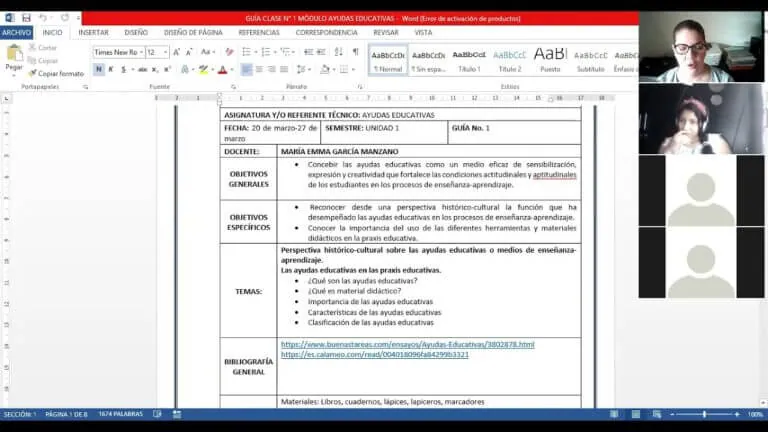768x432 pixels.
Task: Open the change case Aa dropdown
Action: 208,52
